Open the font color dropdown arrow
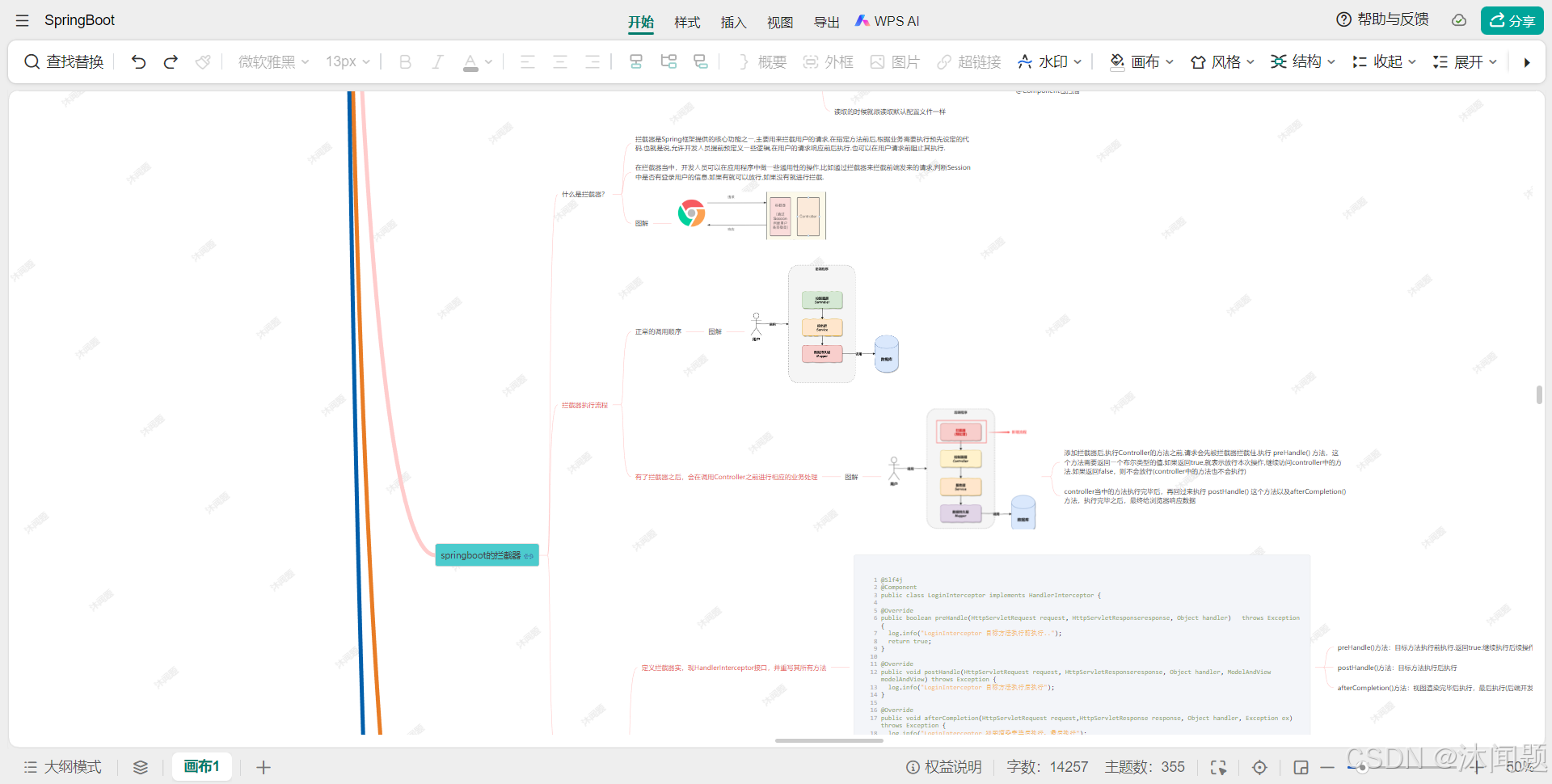Viewport: 1552px width, 784px height. pos(489,61)
